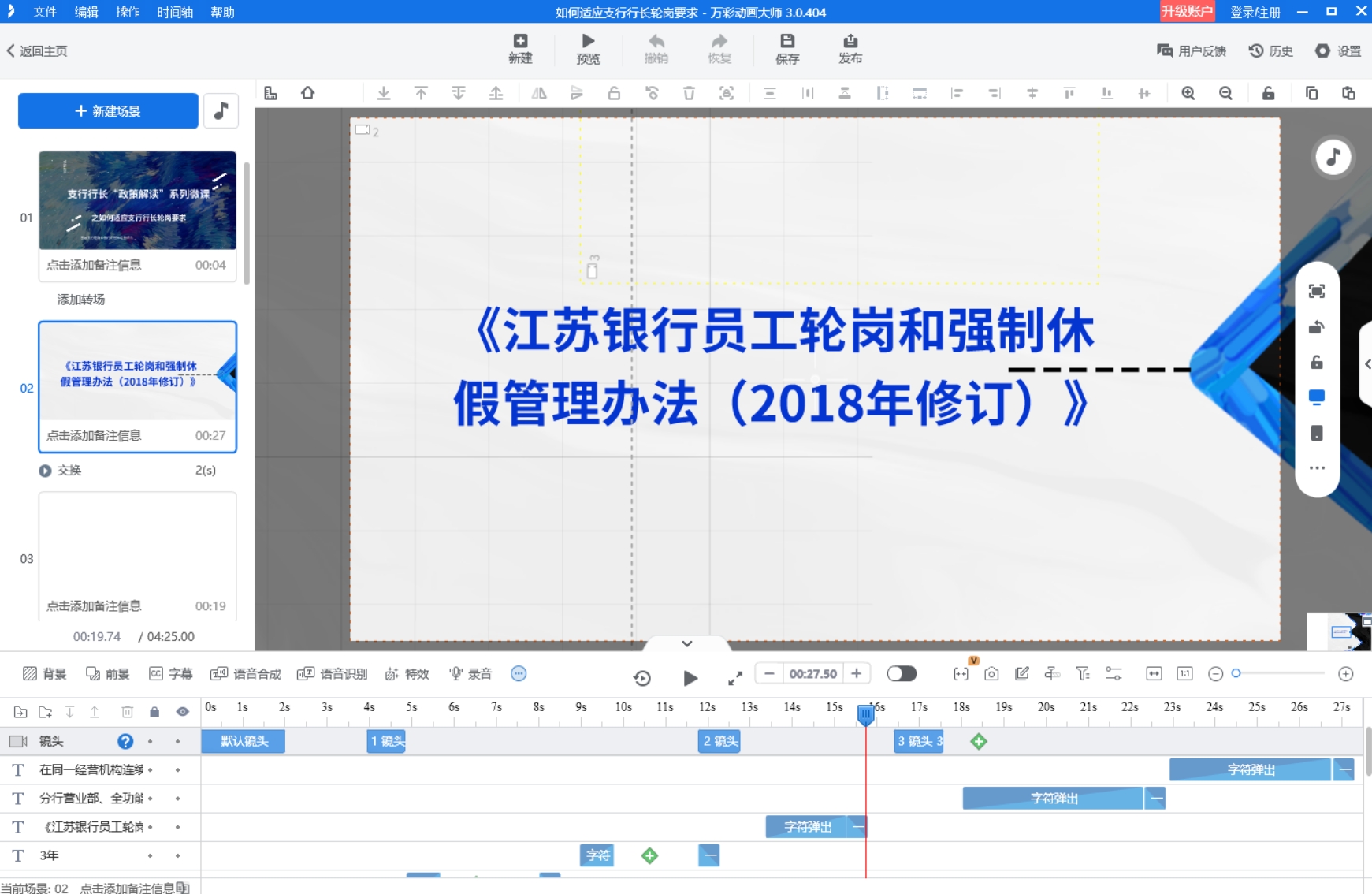Open the 前景 tab
The height and width of the screenshot is (894, 1372).
click(x=107, y=674)
